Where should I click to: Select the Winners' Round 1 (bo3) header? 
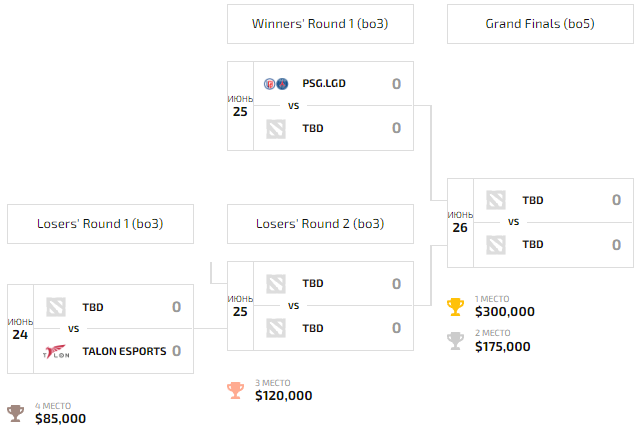tap(320, 24)
